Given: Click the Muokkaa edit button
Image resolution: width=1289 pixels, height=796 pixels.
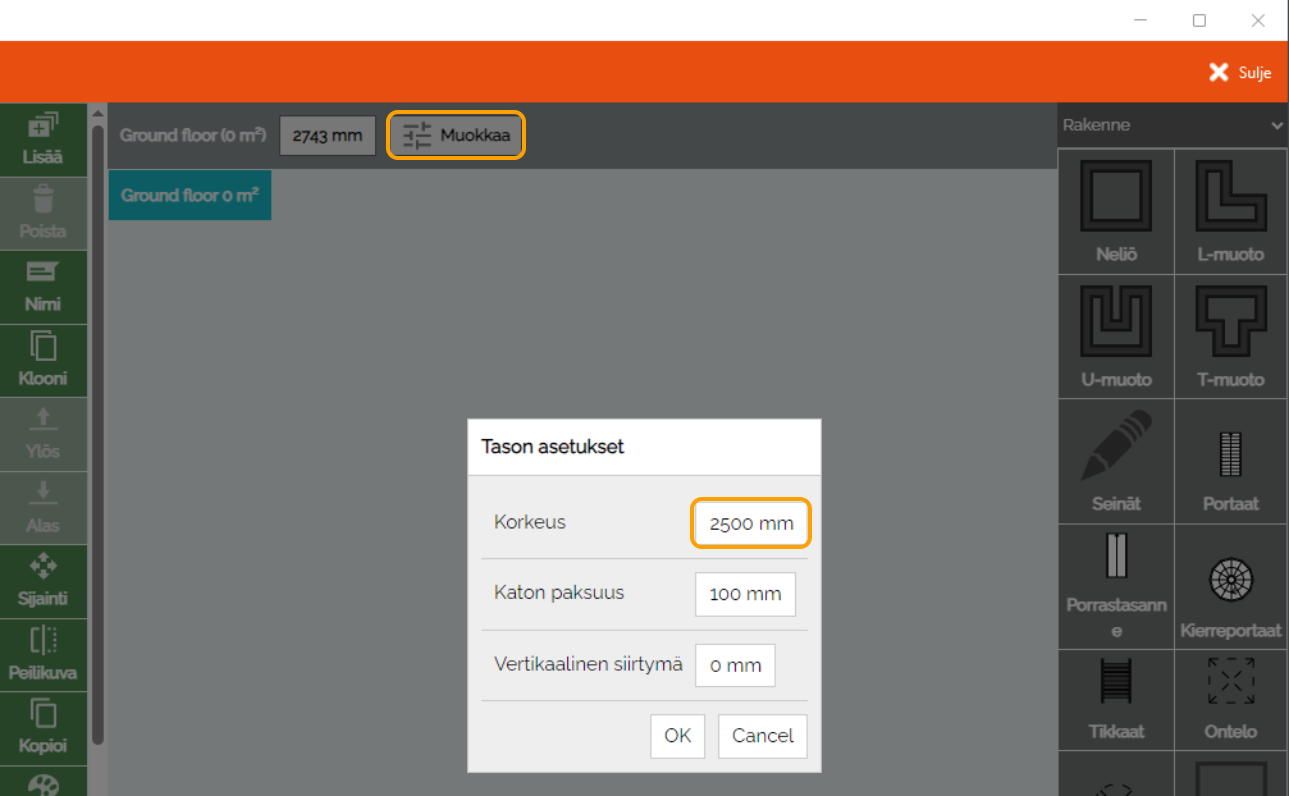Looking at the screenshot, I should (456, 135).
